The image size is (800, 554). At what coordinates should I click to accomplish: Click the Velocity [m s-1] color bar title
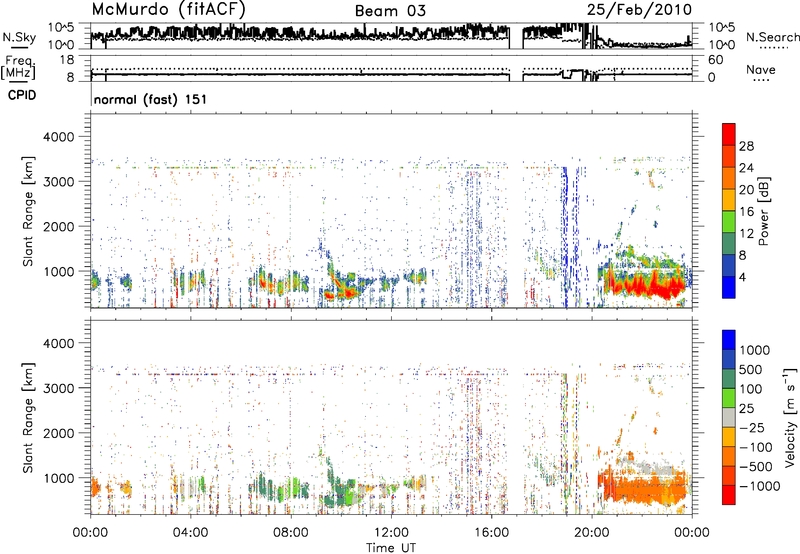point(790,416)
